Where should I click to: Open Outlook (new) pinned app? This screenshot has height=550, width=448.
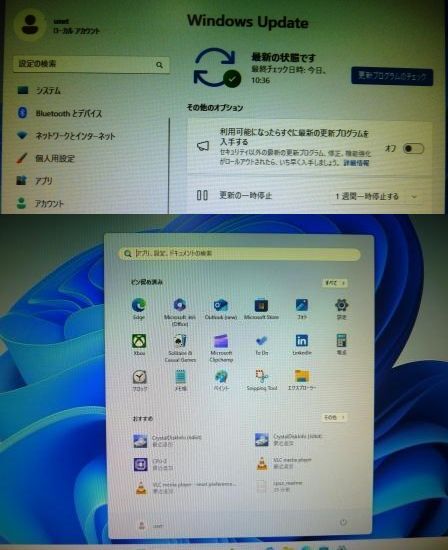point(221,308)
